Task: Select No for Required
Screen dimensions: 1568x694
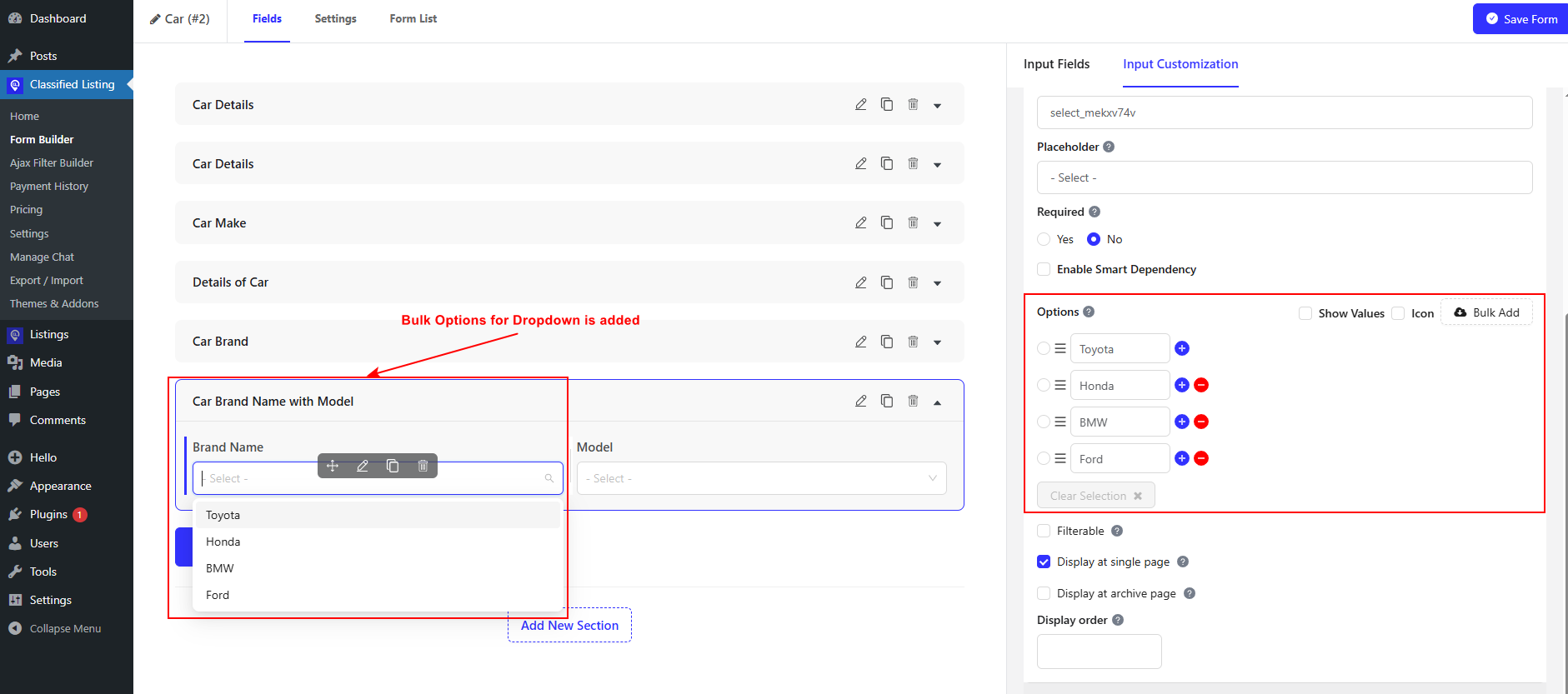Action: click(x=1094, y=239)
